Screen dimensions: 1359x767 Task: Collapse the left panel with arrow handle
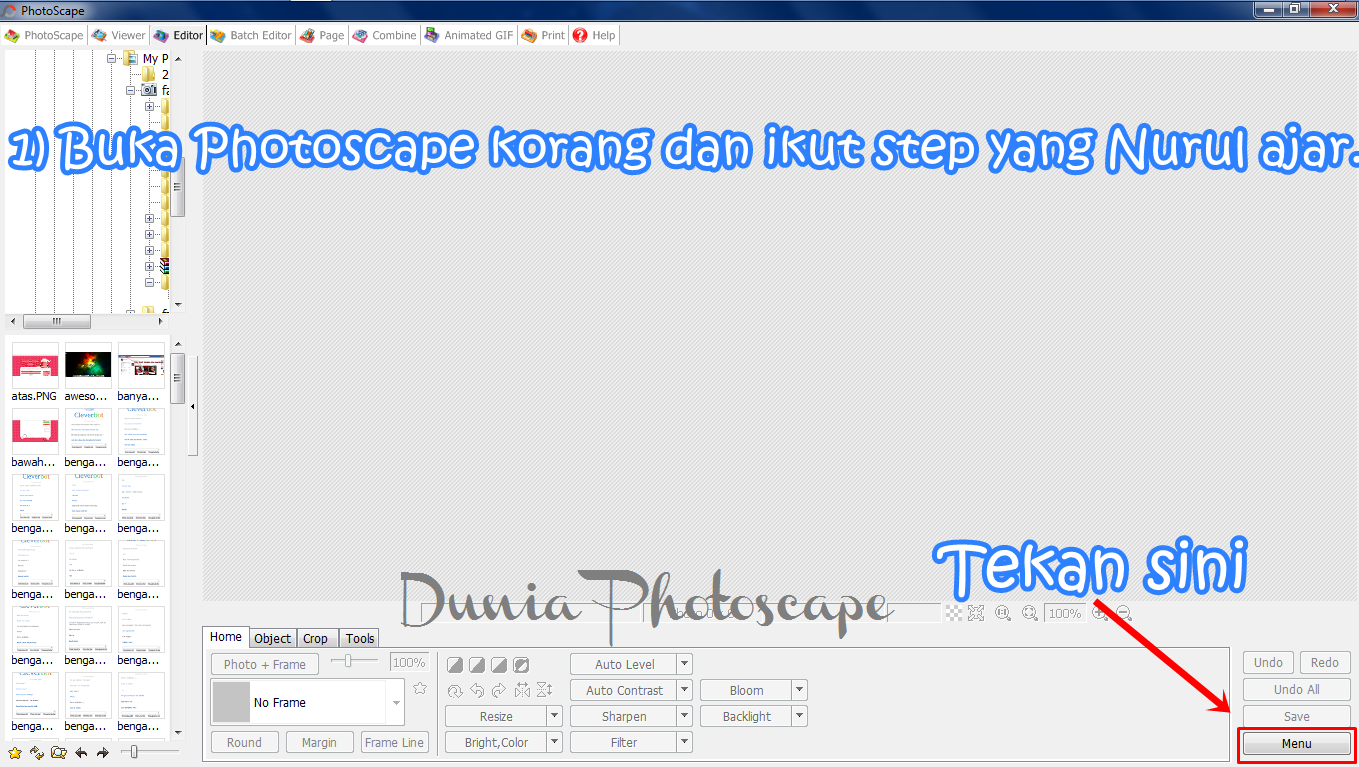click(193, 407)
